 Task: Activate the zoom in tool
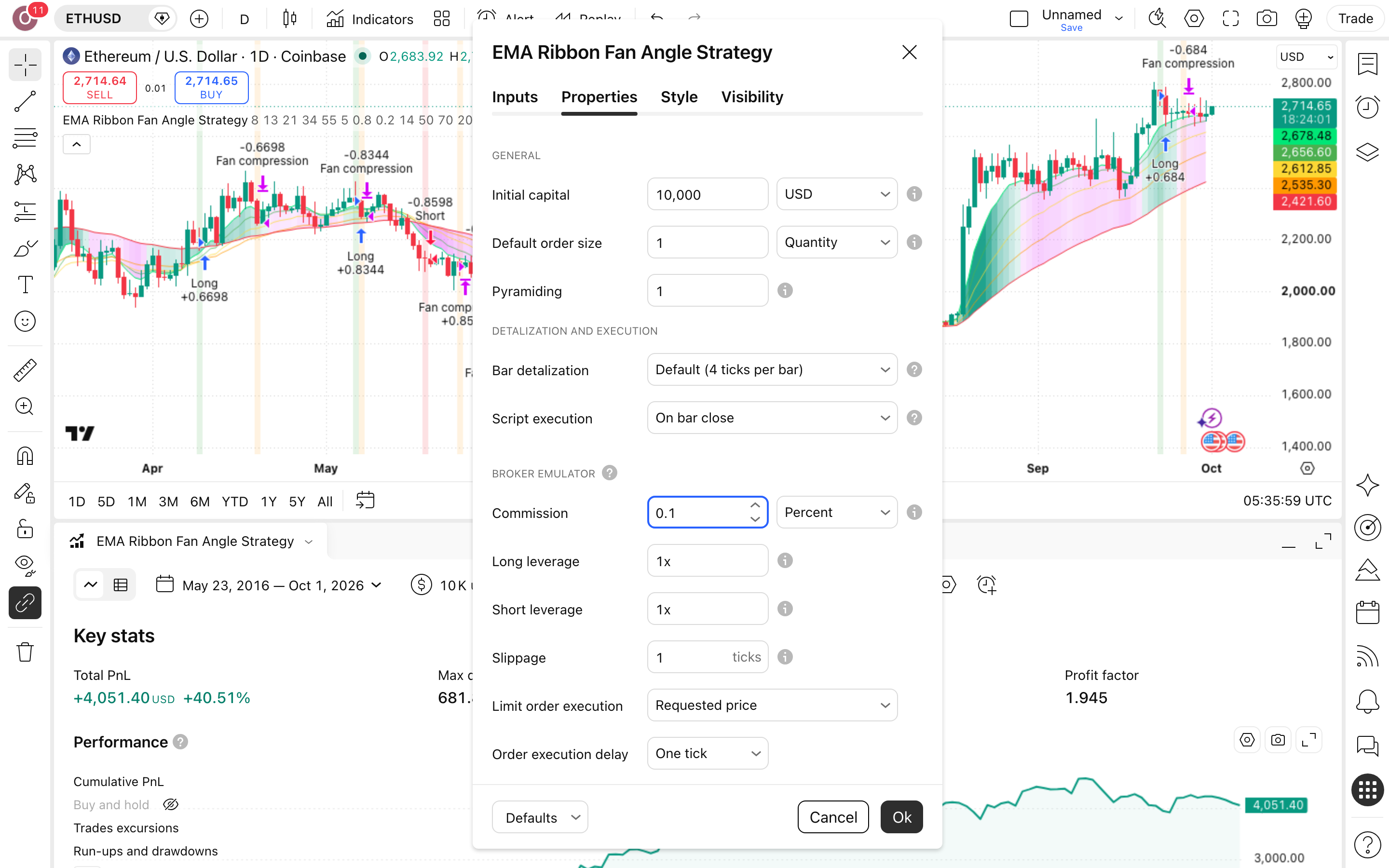pyautogui.click(x=25, y=407)
